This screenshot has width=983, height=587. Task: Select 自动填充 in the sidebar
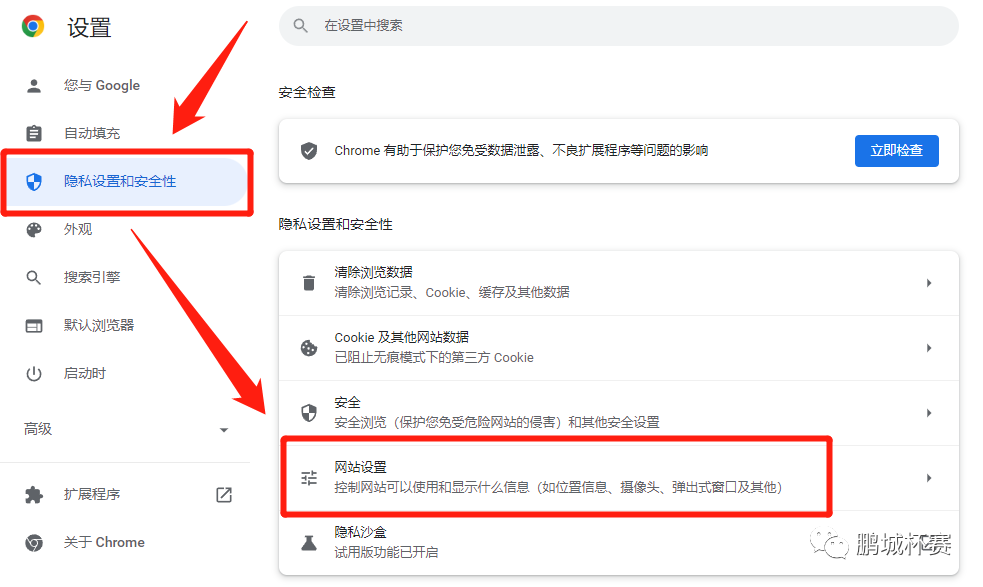click(125, 134)
